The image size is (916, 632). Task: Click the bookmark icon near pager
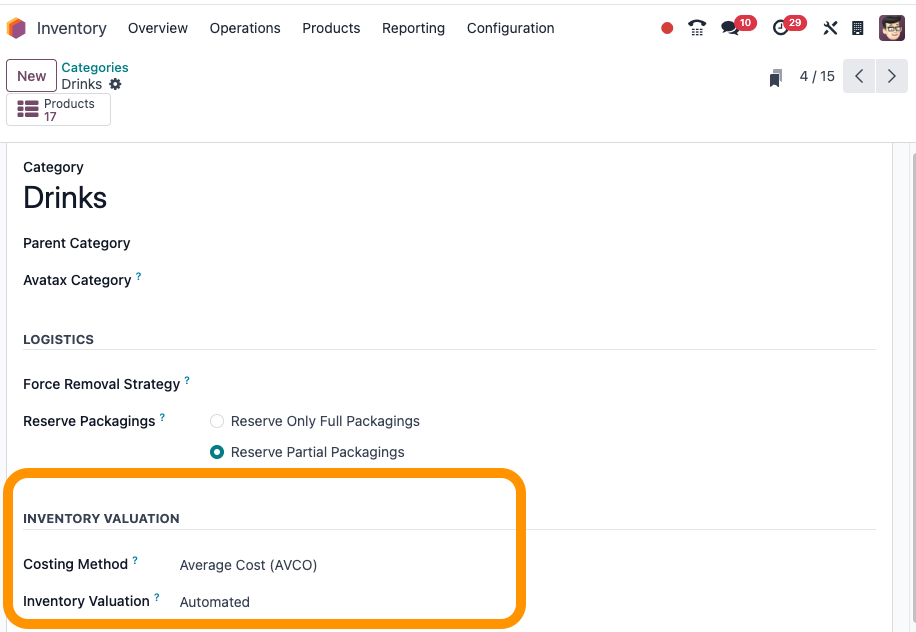[775, 77]
